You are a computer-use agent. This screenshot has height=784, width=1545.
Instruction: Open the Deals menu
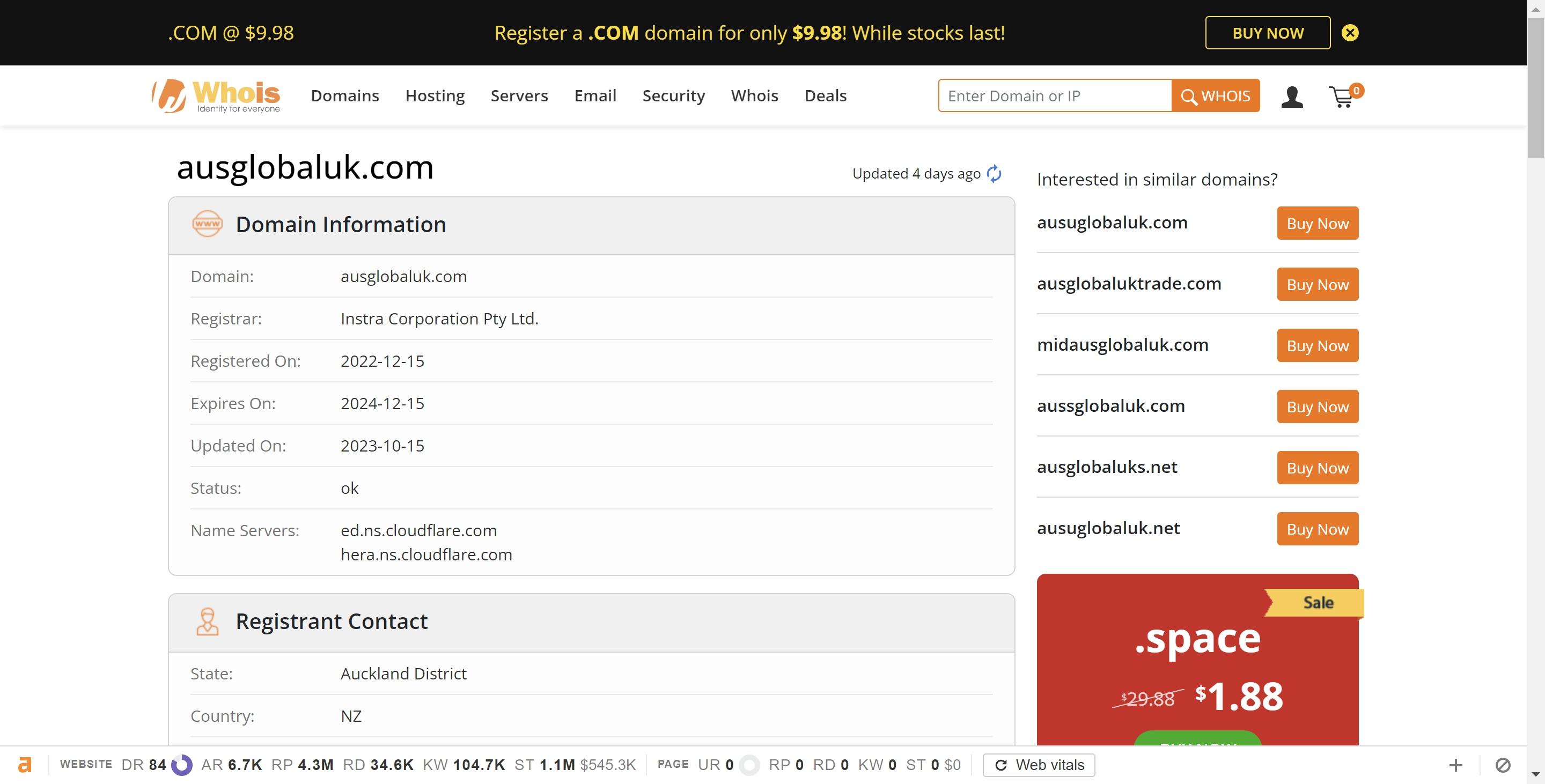825,96
